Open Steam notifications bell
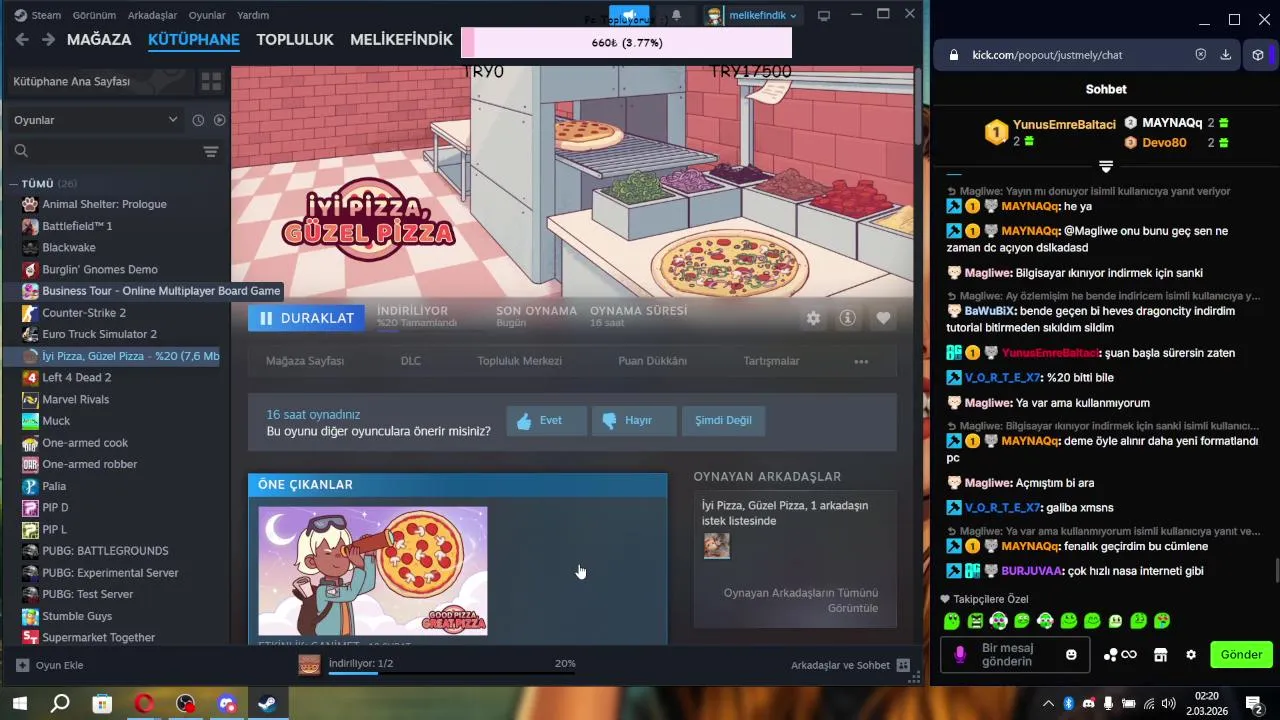Screen dimensions: 1280x720 (x=676, y=15)
